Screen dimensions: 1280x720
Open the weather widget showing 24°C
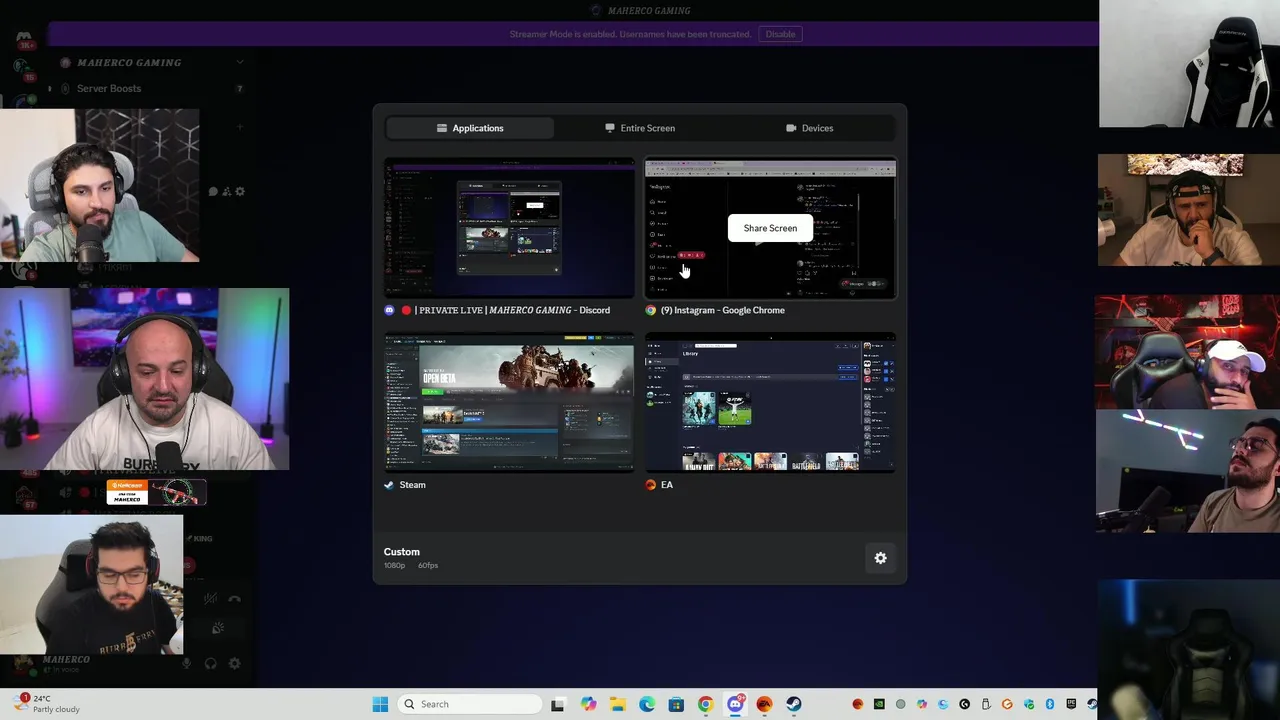pos(45,703)
